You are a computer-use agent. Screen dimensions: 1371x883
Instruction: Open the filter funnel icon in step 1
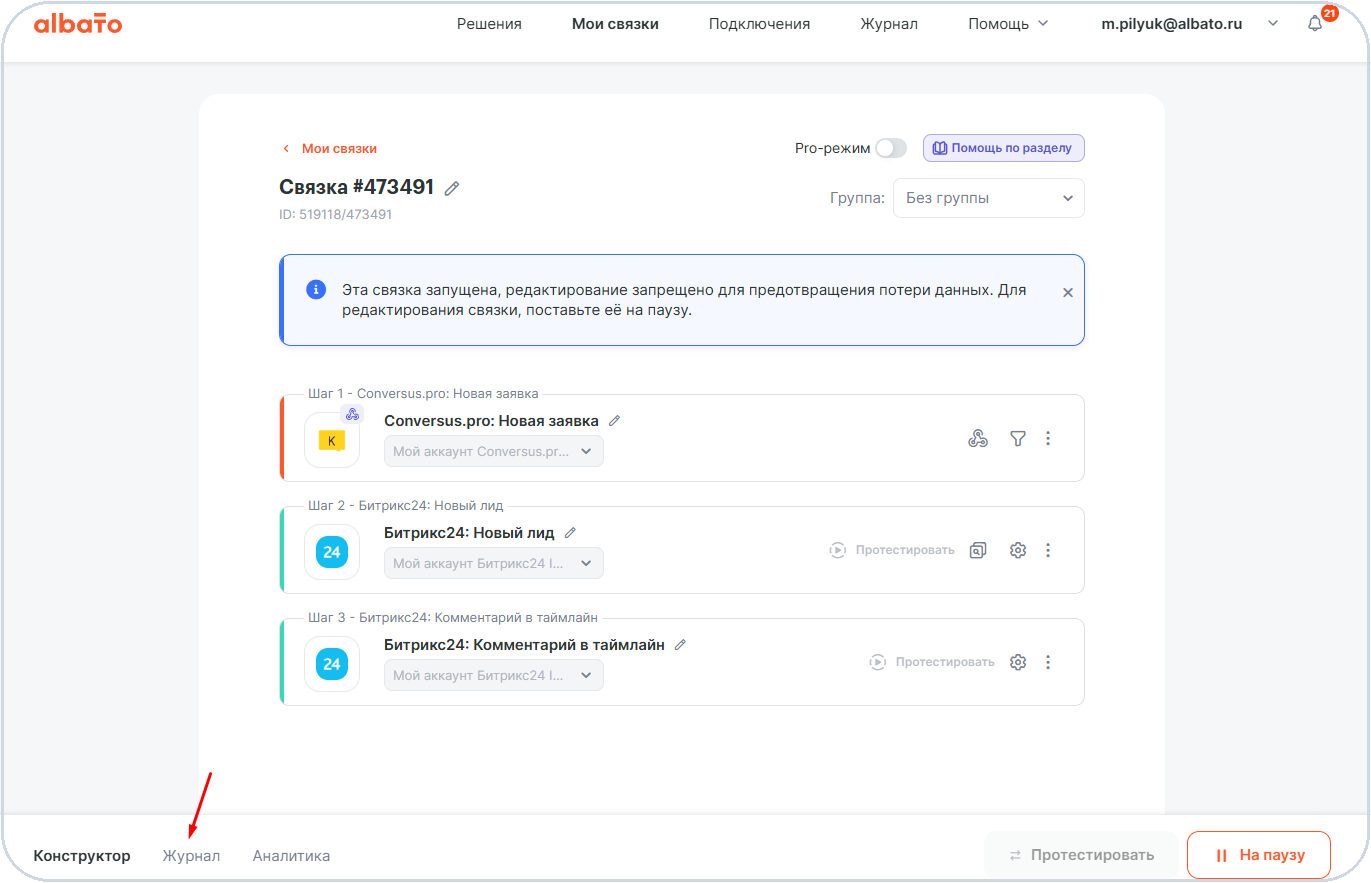coord(1018,438)
